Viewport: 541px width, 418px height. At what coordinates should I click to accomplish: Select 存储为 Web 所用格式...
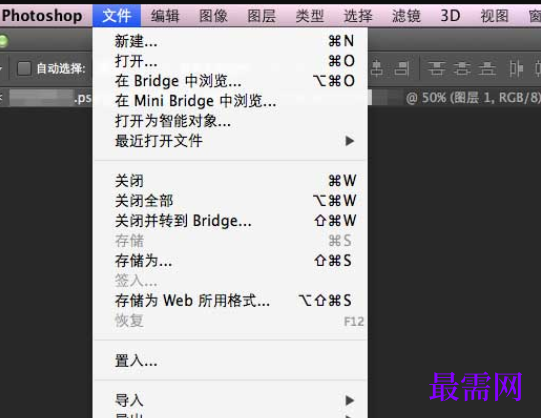[230, 300]
